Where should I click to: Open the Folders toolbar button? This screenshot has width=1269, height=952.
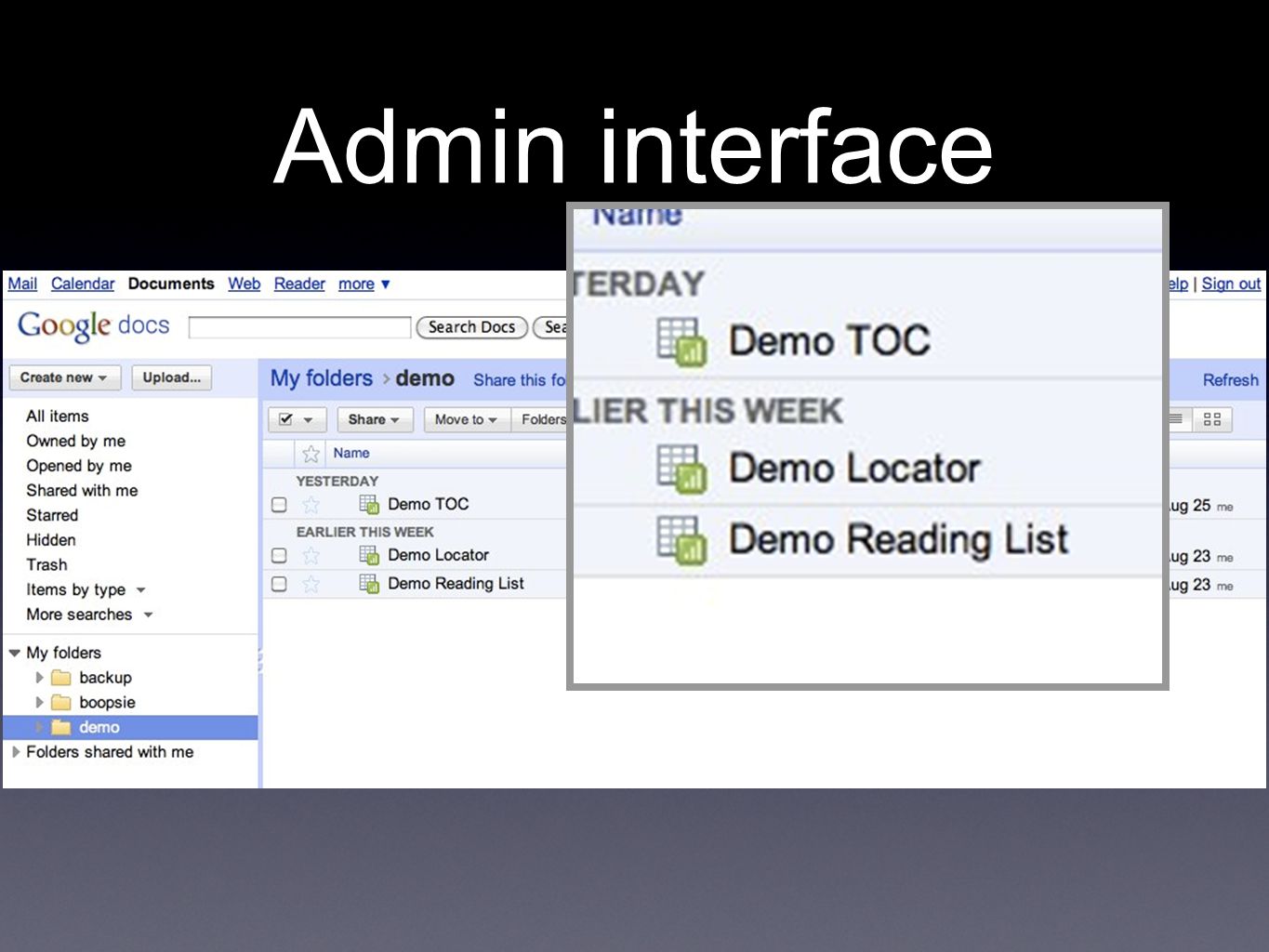point(540,419)
